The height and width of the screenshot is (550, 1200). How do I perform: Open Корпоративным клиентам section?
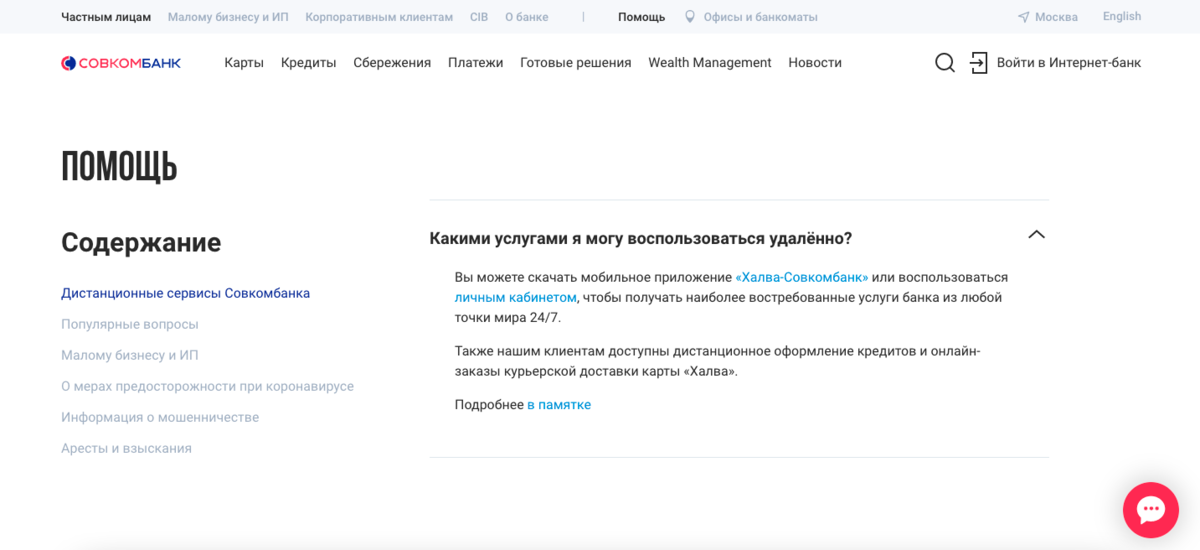coord(379,17)
